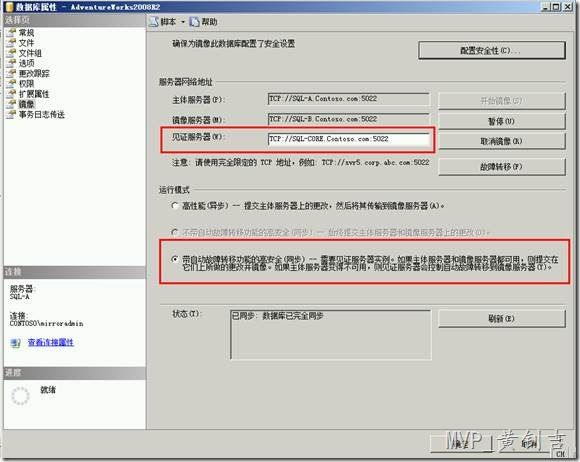The width and height of the screenshot is (580, 462).
Task: Click the 开始镜像 button
Action: point(502,101)
